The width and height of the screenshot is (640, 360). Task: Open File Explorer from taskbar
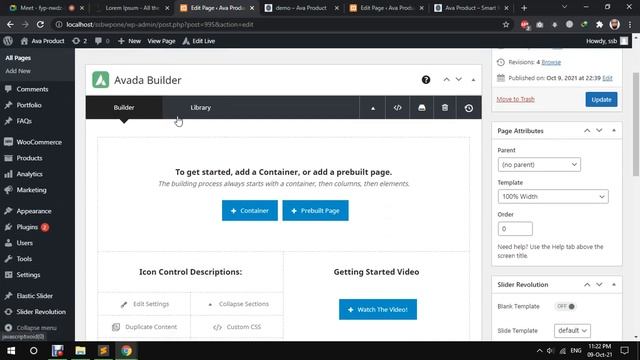tap(80, 351)
